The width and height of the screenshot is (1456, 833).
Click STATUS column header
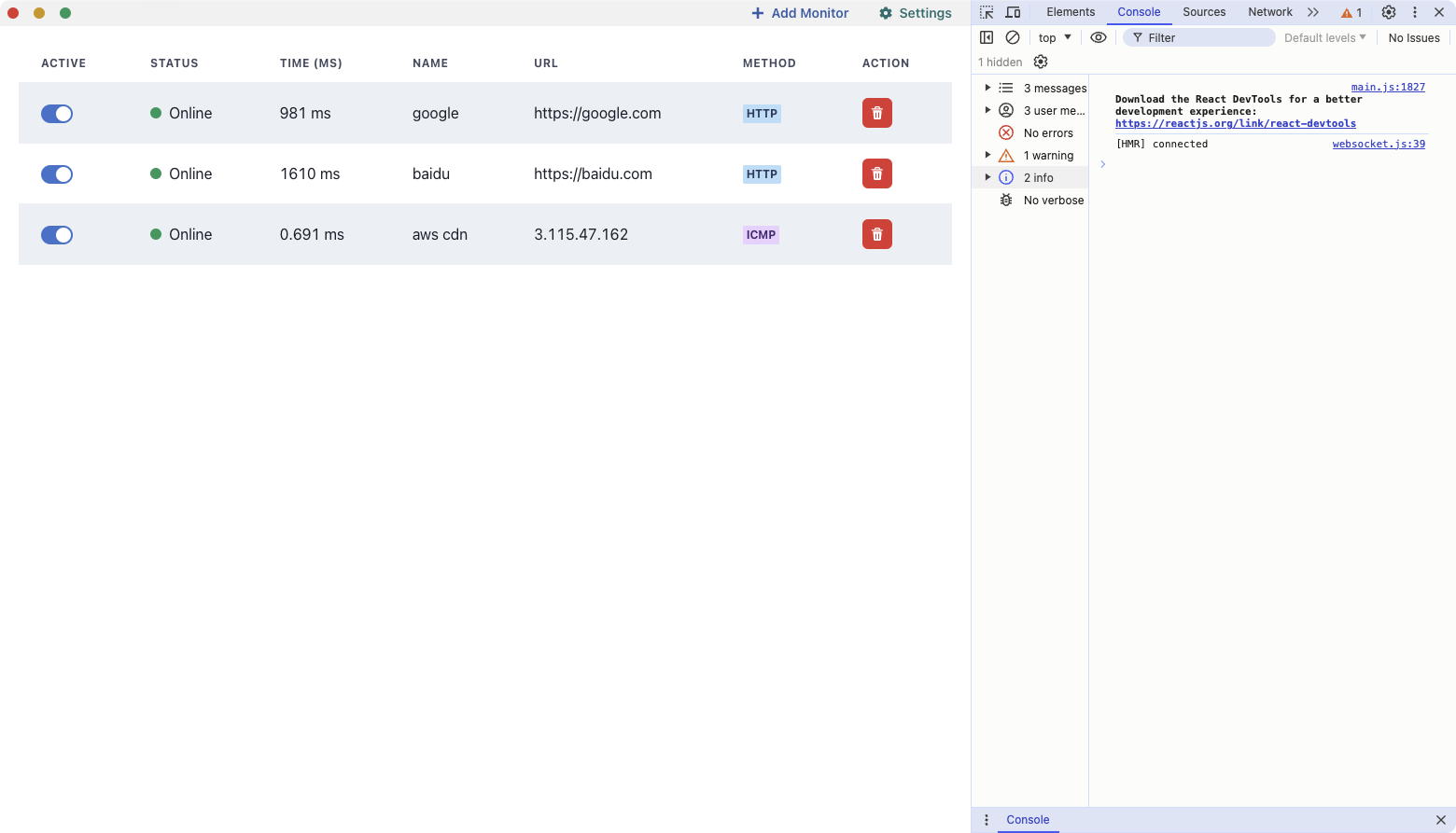pyautogui.click(x=175, y=63)
